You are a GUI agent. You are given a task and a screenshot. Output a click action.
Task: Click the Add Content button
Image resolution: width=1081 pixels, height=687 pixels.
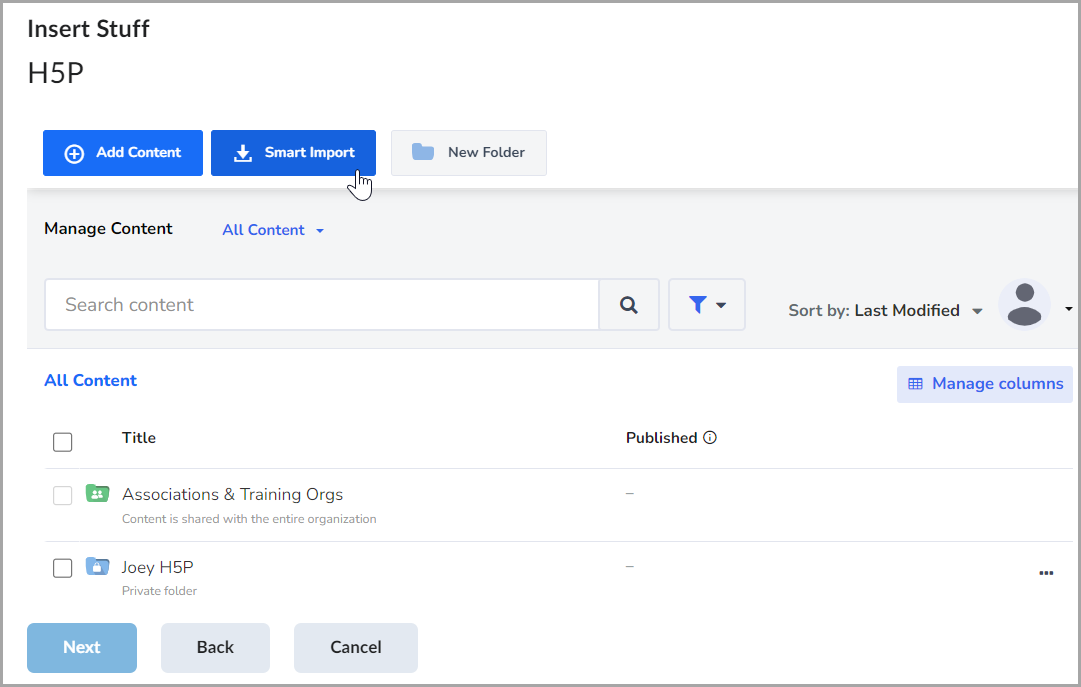123,153
